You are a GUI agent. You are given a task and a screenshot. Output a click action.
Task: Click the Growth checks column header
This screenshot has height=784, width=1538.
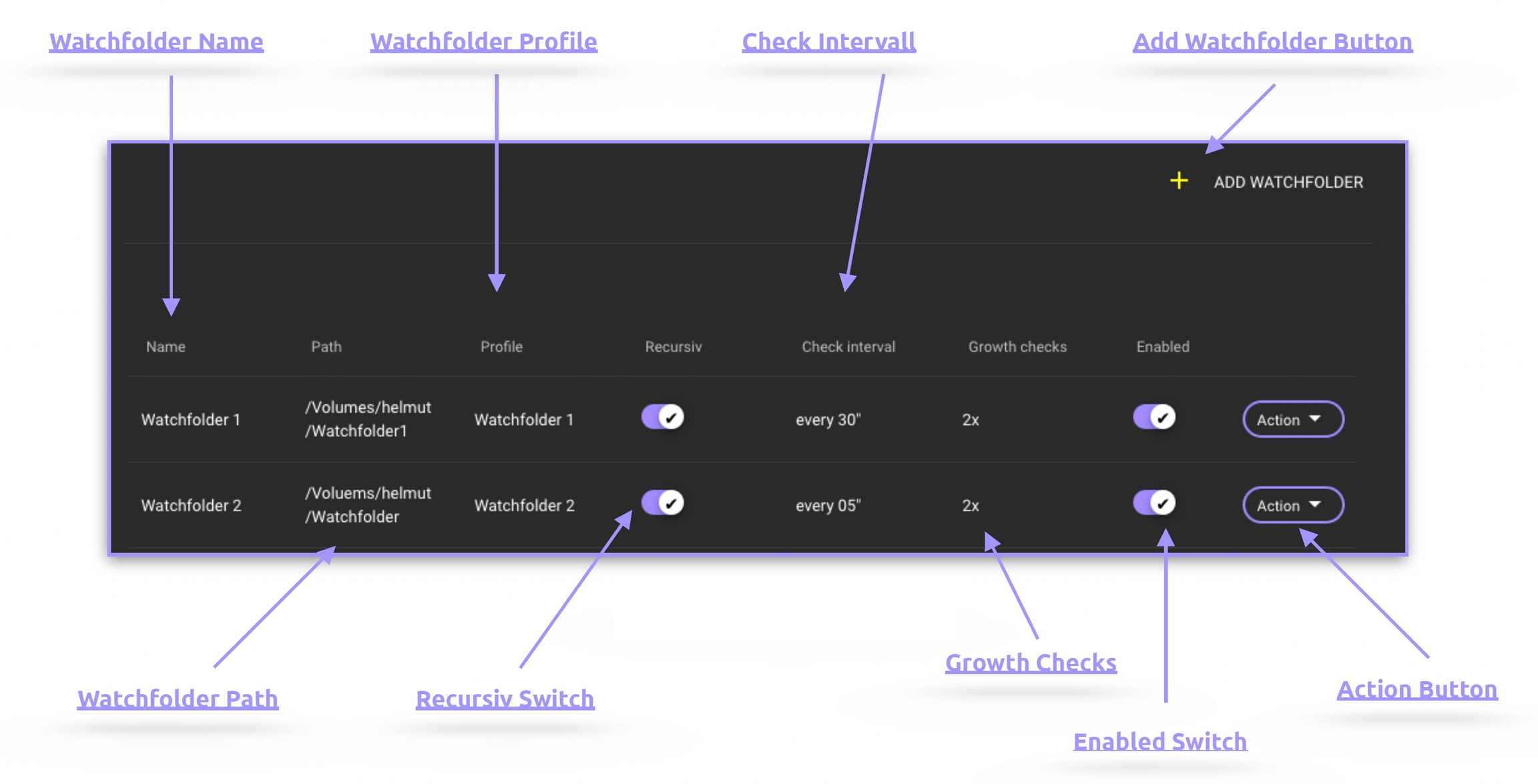point(1017,347)
